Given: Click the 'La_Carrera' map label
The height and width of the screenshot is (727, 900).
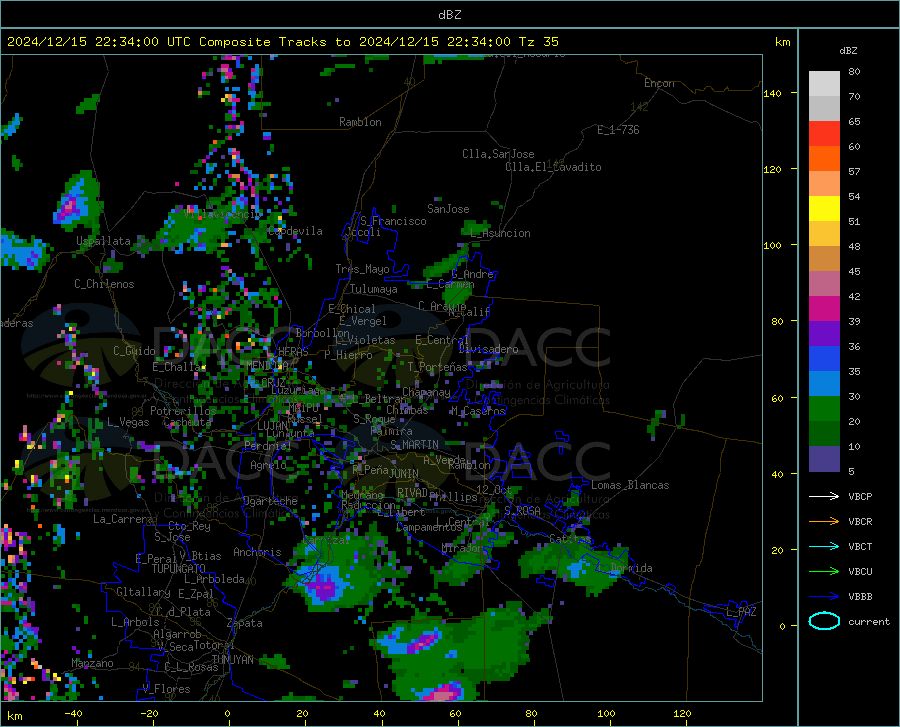Looking at the screenshot, I should coord(123,519).
